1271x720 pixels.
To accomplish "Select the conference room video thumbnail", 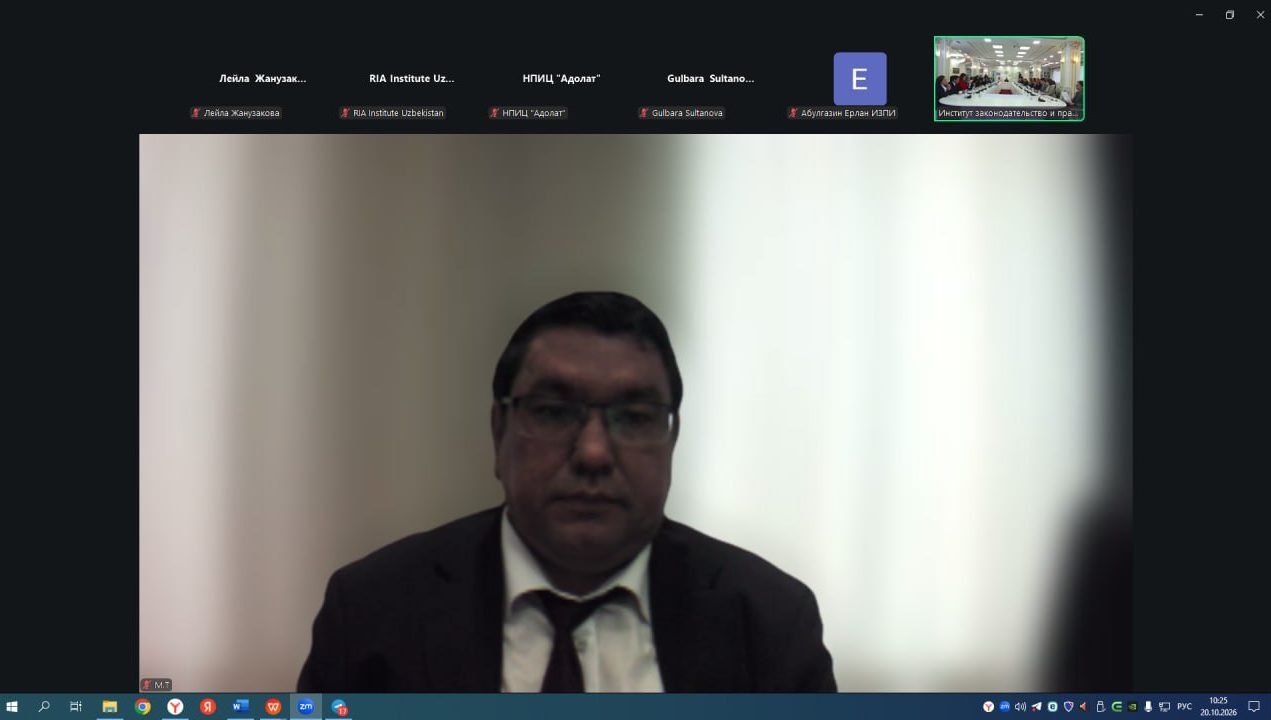I will tap(1009, 79).
